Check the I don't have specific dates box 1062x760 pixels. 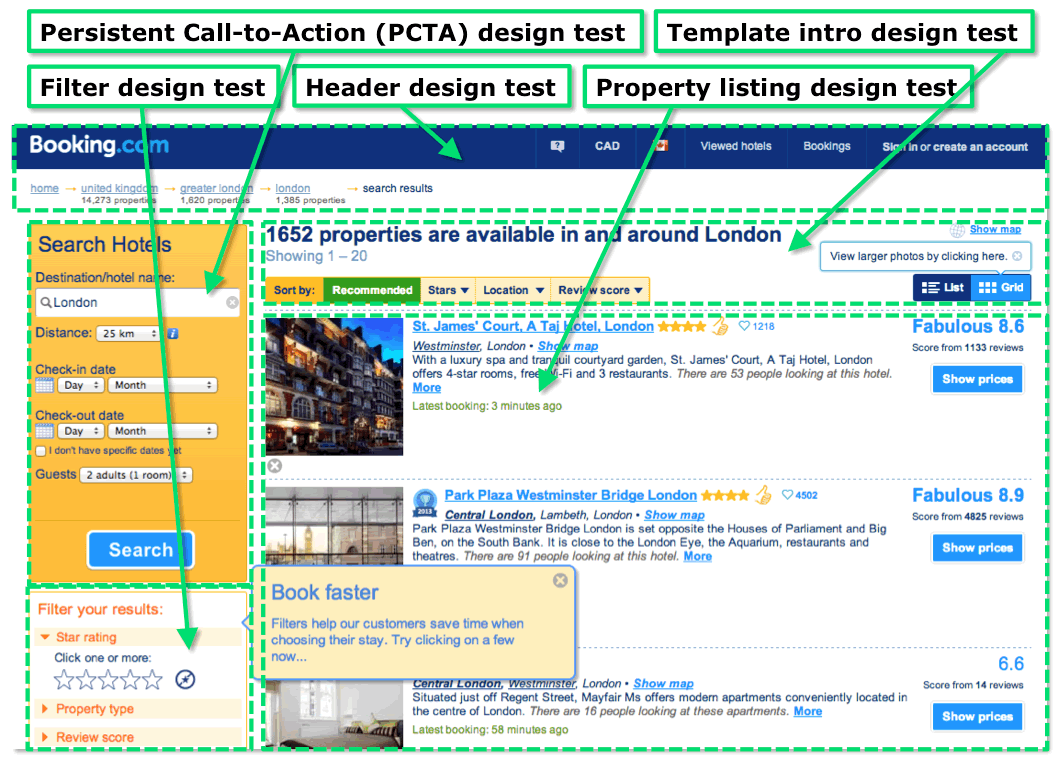click(41, 451)
